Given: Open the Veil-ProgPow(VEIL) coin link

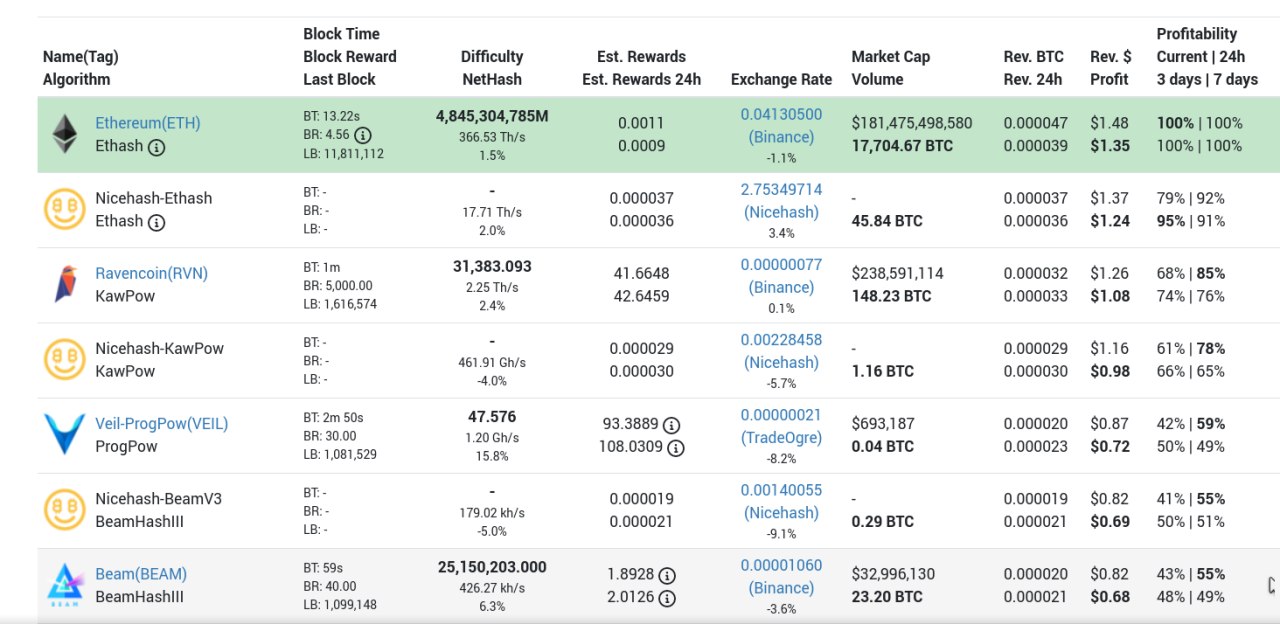Looking at the screenshot, I should (162, 423).
